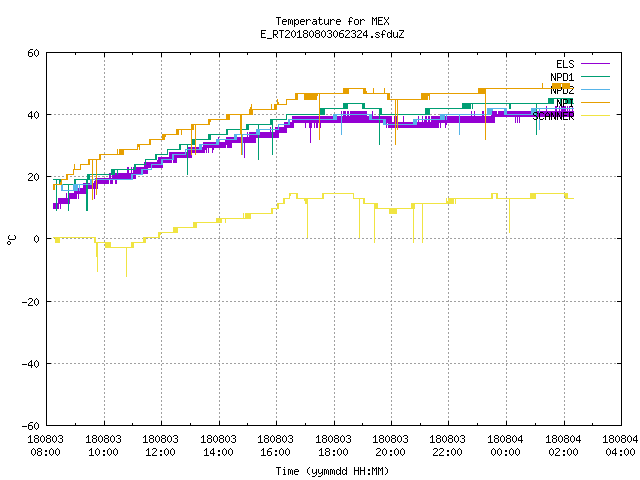Image resolution: width=640 pixels, height=480 pixels.
Task: Click the NPD2 legend label
Action: [x=562, y=90]
